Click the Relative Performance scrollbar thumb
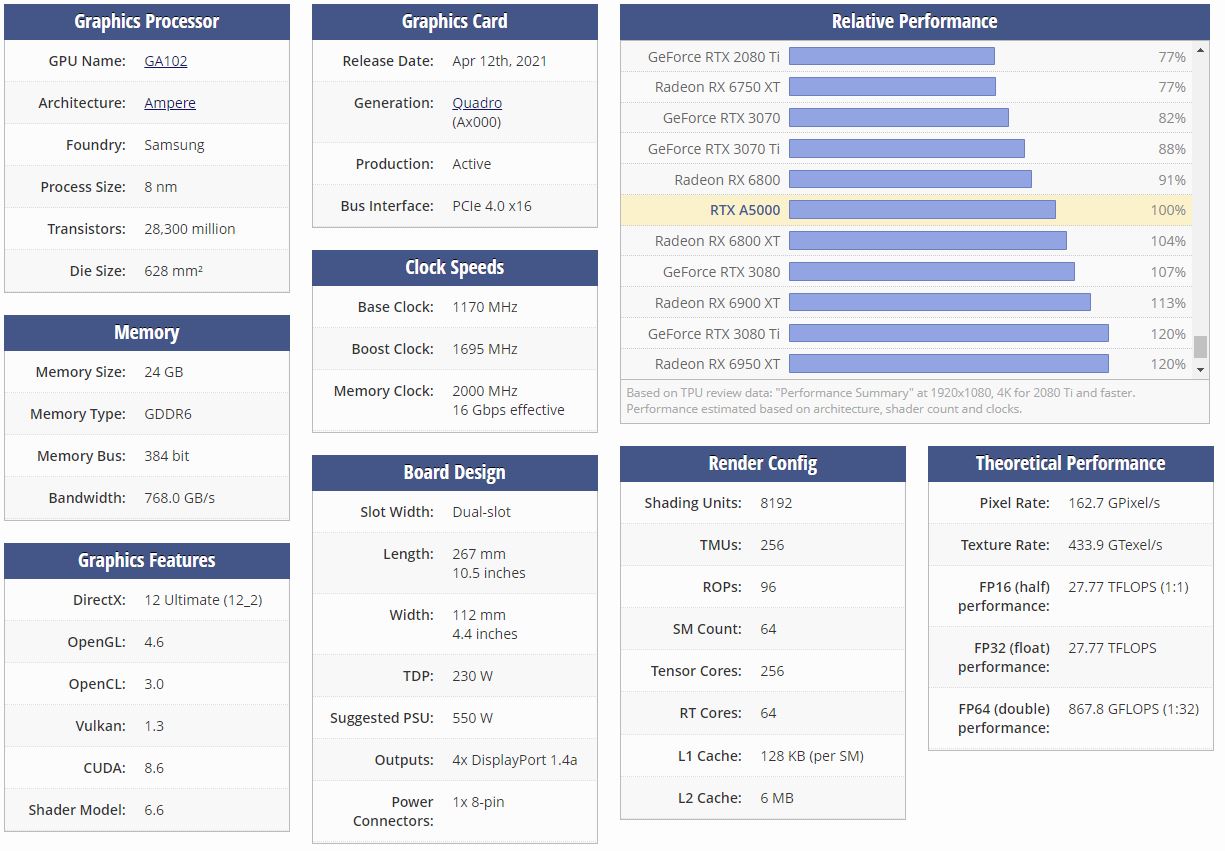 (1201, 346)
